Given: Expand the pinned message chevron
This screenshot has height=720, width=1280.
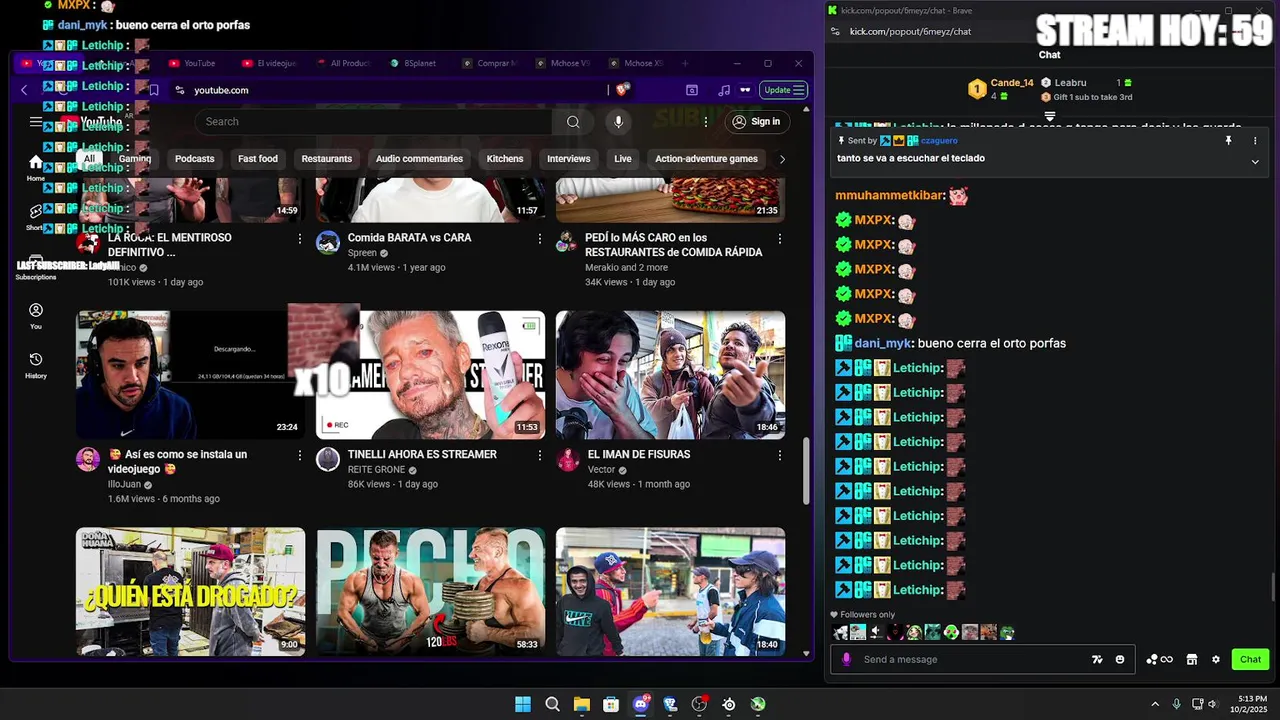Looking at the screenshot, I should coord(1255,161).
